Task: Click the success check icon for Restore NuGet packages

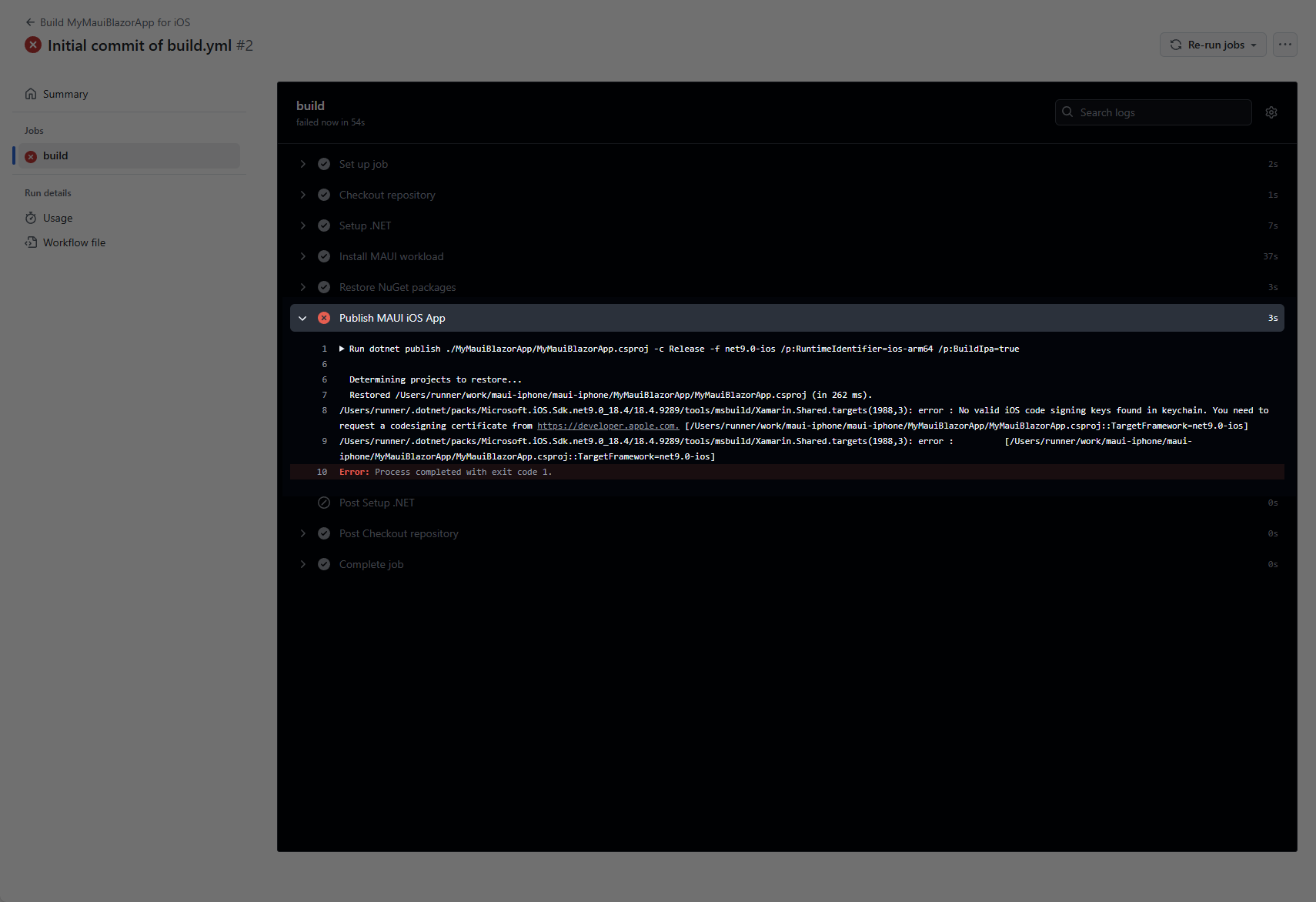Action: click(324, 287)
